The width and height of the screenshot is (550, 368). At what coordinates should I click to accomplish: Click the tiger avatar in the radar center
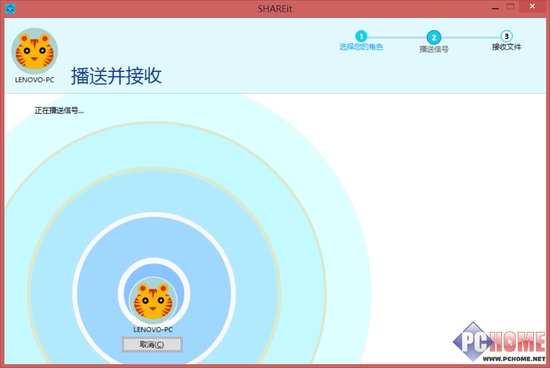153,300
